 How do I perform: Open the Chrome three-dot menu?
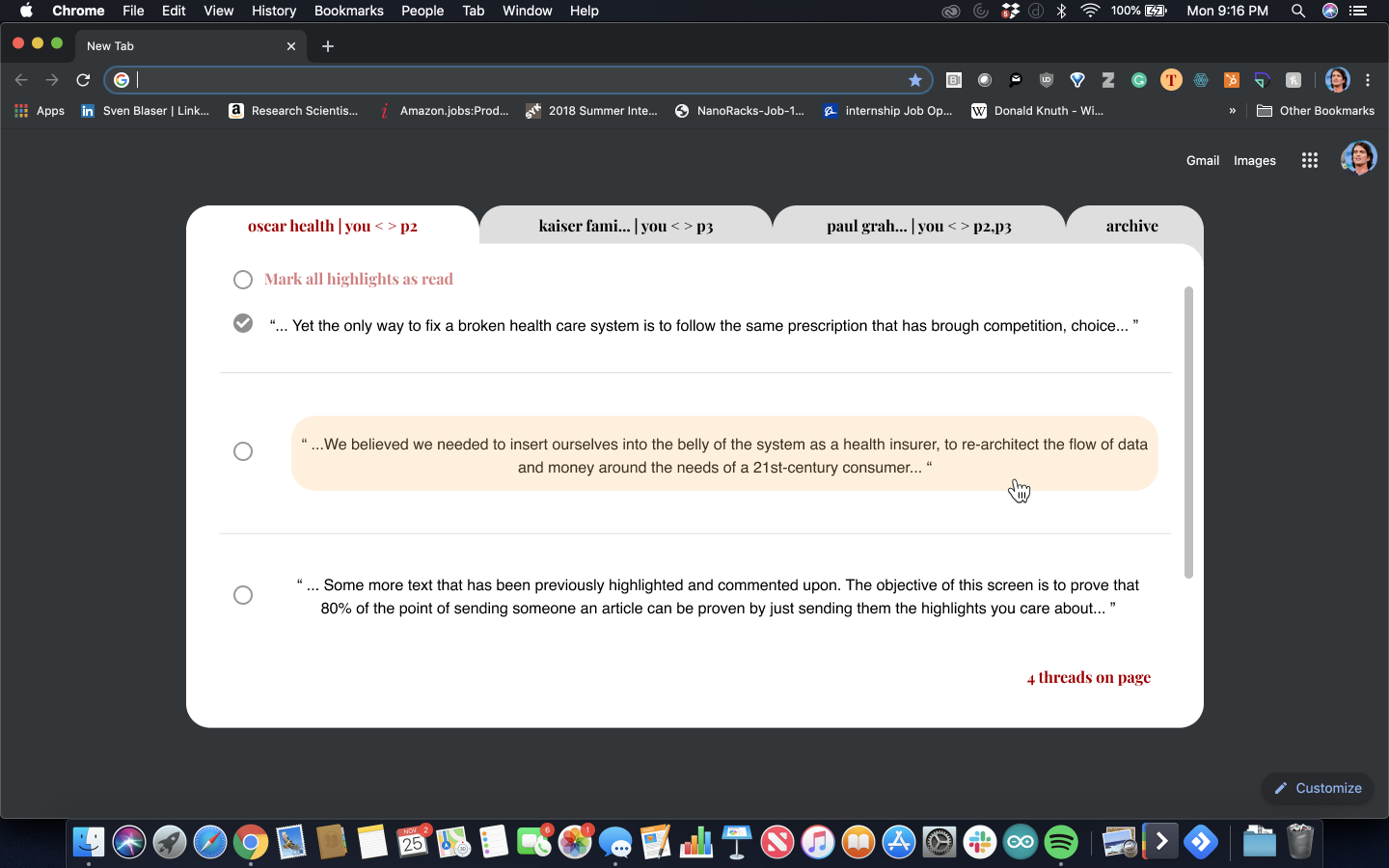(1368, 80)
